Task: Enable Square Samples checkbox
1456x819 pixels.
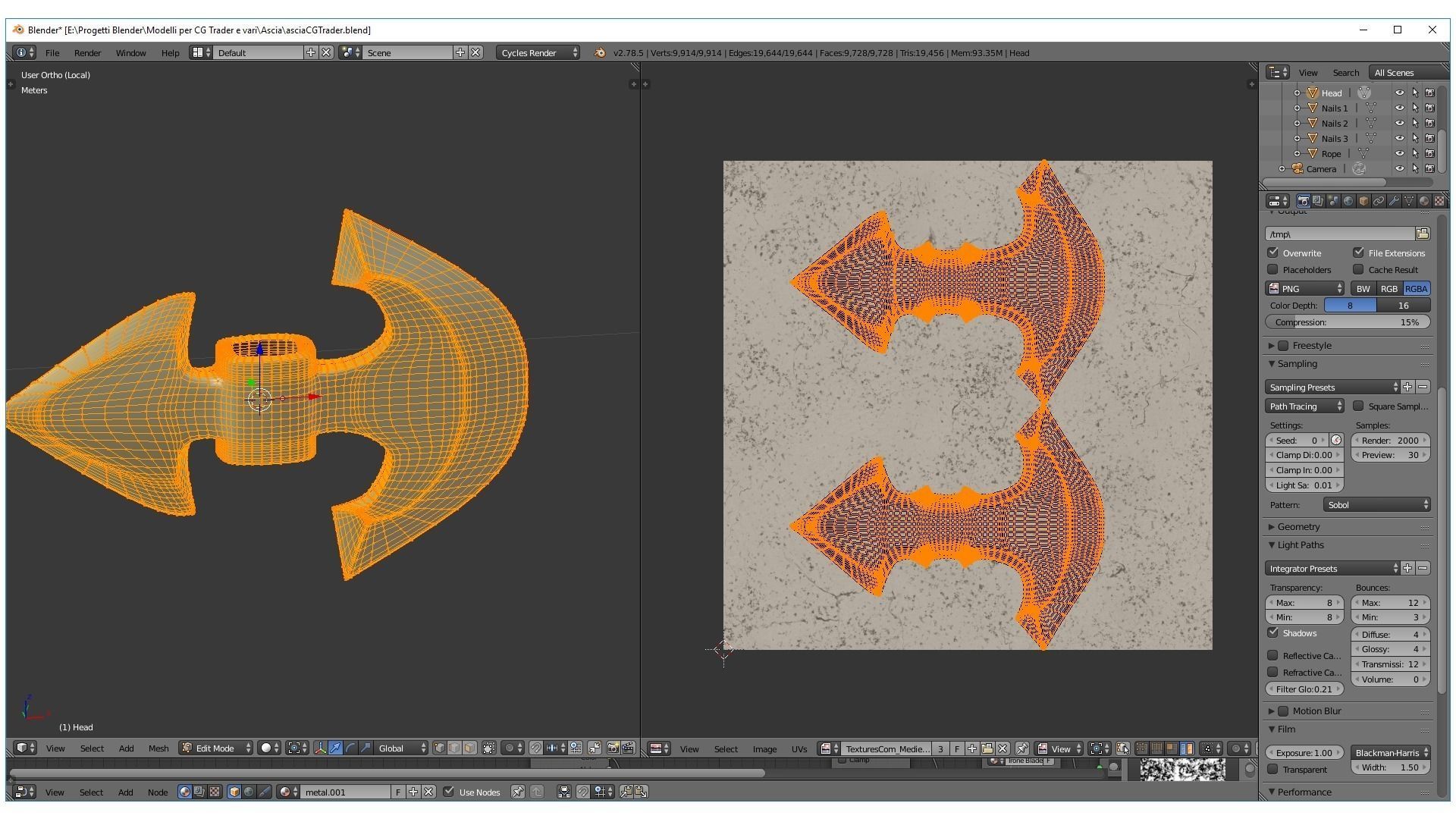Action: (x=1358, y=406)
